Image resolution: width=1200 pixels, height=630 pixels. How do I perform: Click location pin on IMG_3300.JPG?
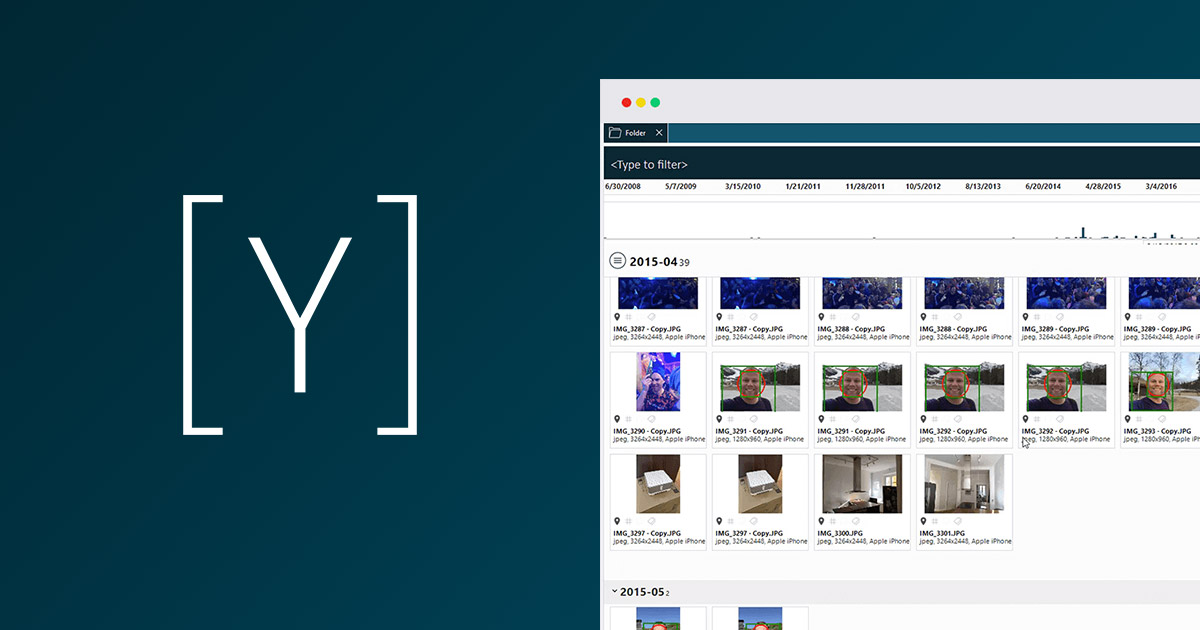821,521
